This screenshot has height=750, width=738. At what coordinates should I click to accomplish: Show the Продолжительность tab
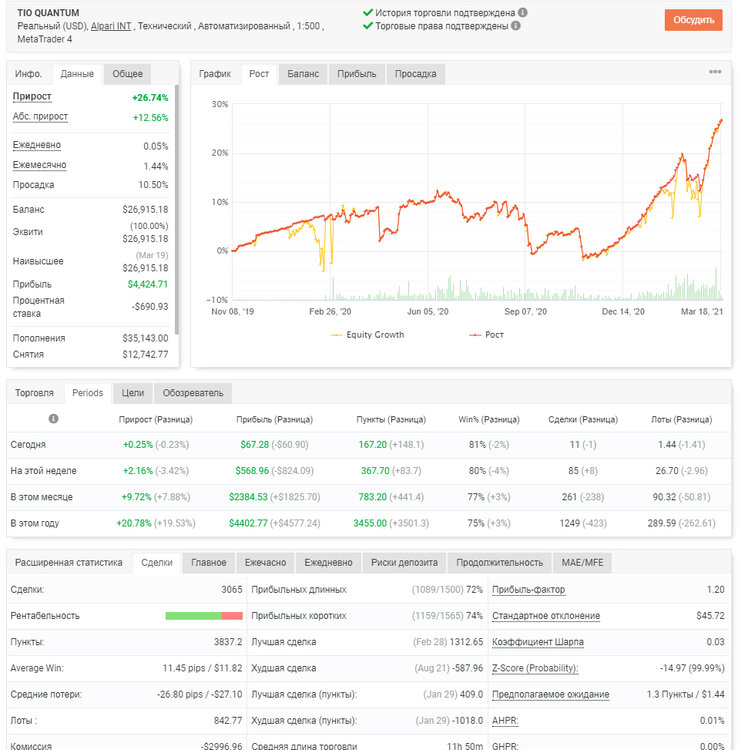(499, 562)
